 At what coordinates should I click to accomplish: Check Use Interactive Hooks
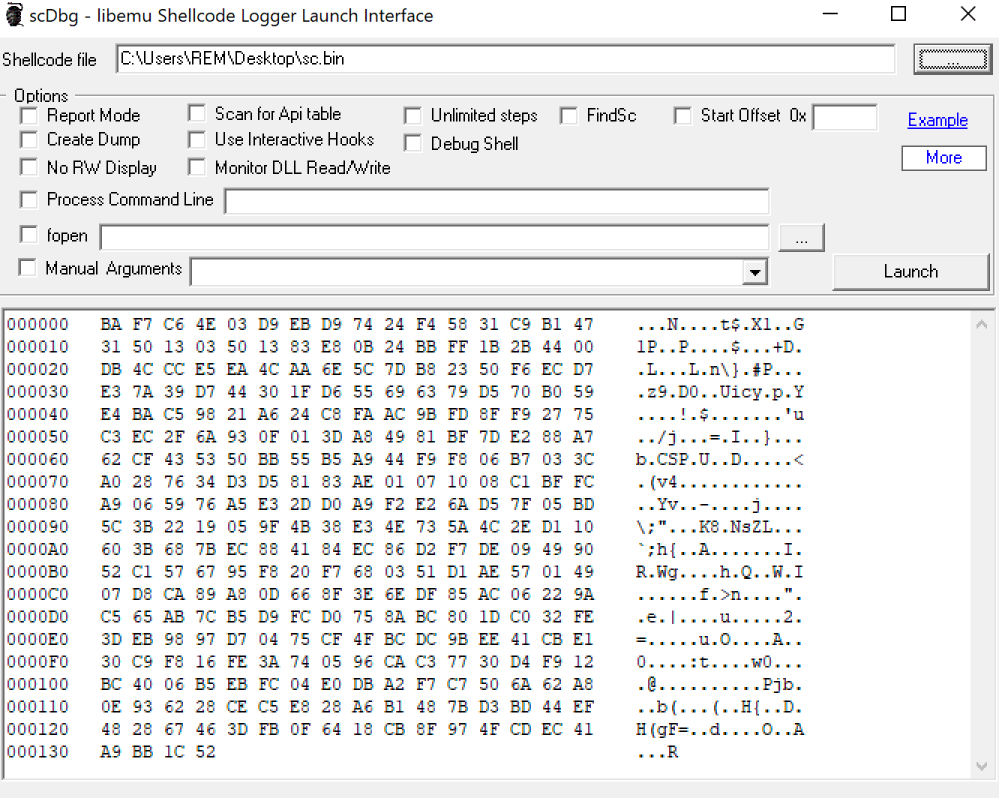(197, 140)
